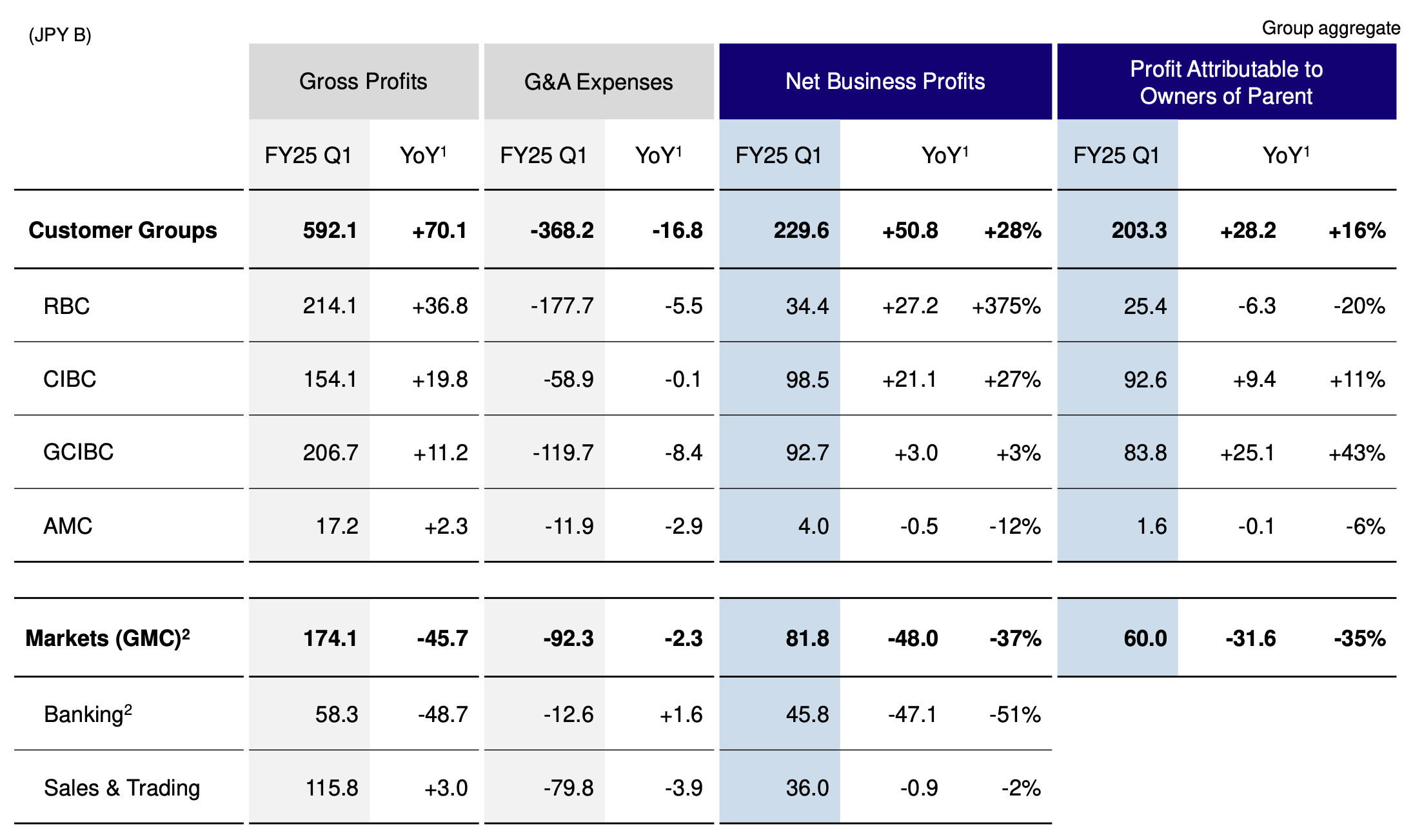Select the RBC +375% growth cell
The width and height of the screenshot is (1413, 840).
coord(1006,306)
